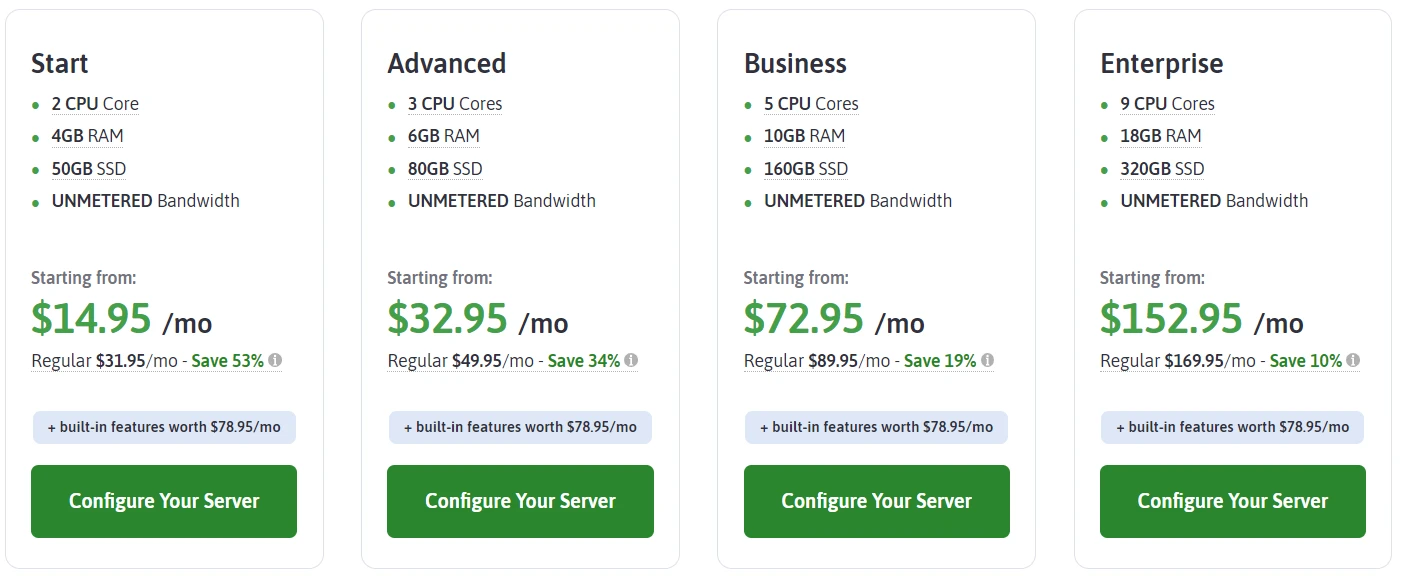Configure the Enterprise server plan
This screenshot has width=1401, height=576.
1232,501
